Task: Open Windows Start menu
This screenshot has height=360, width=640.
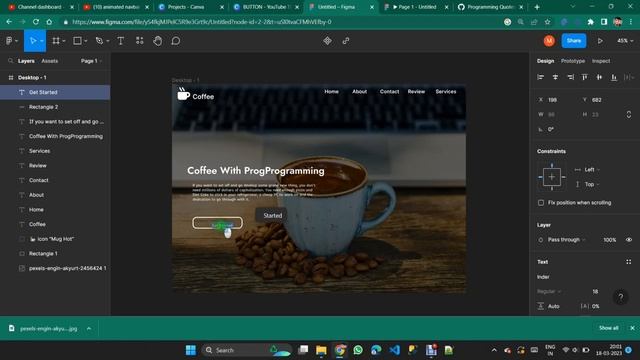Action: tap(191, 350)
